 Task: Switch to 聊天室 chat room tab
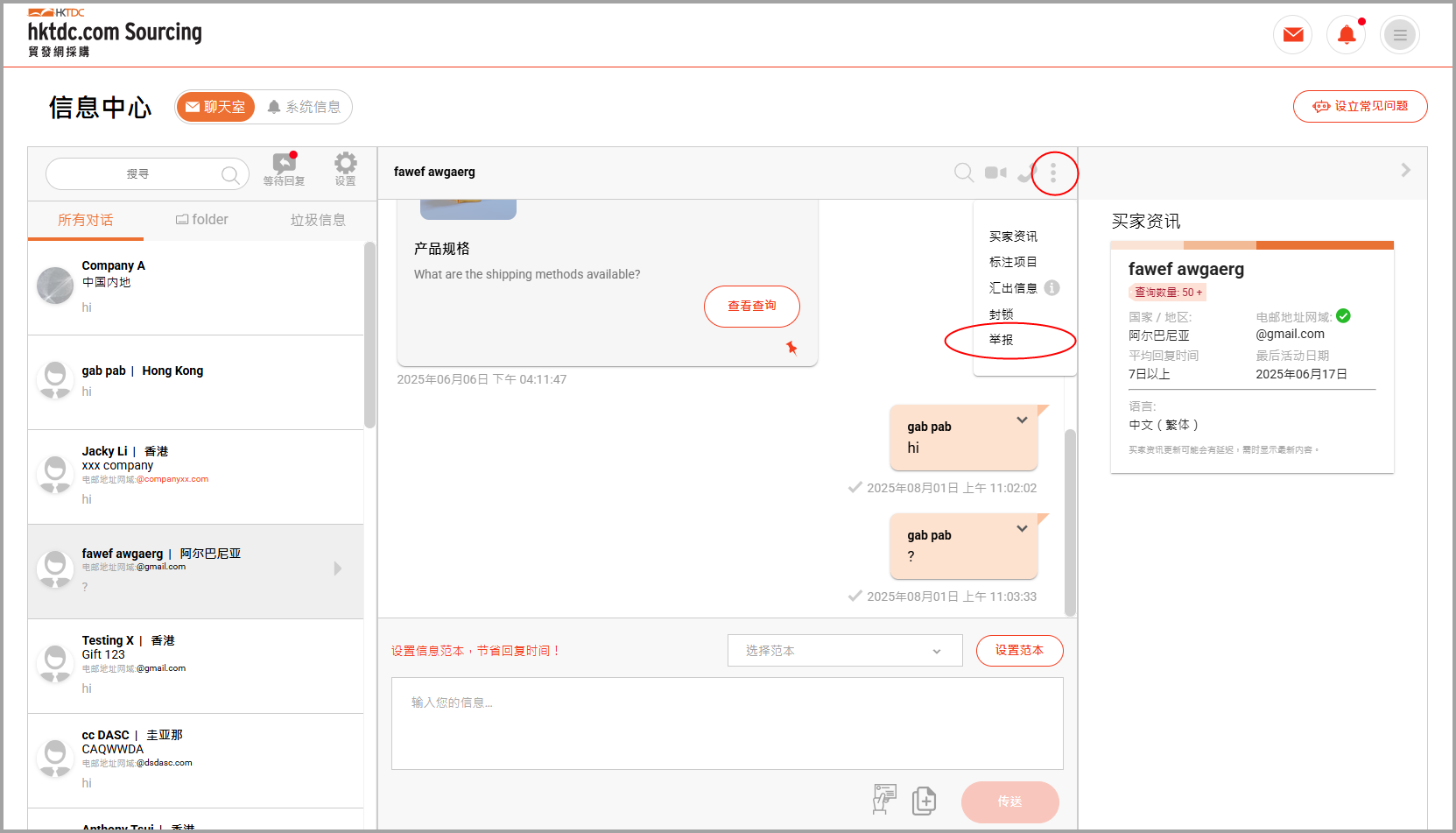pyautogui.click(x=215, y=107)
